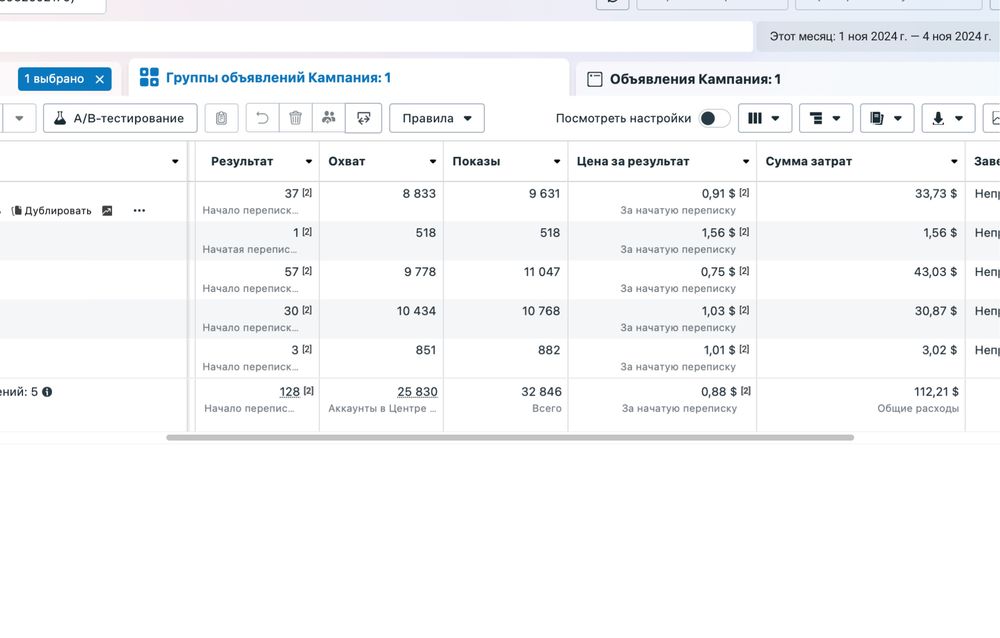This screenshot has width=1000, height=638.
Task: Click the trash delete icon
Action: click(295, 118)
